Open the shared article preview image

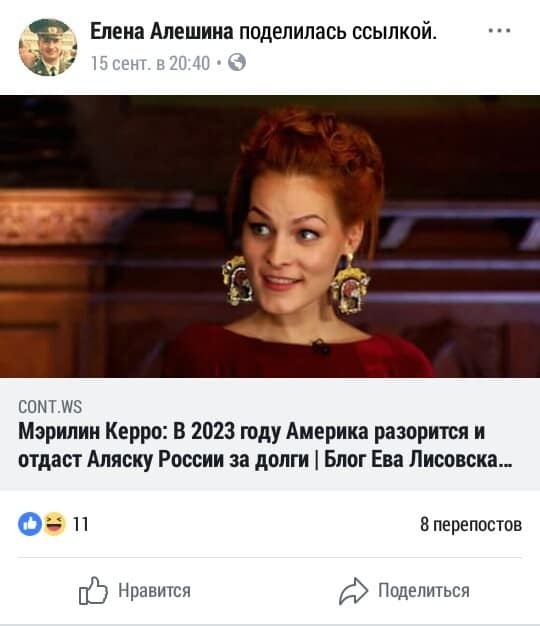coord(270,236)
